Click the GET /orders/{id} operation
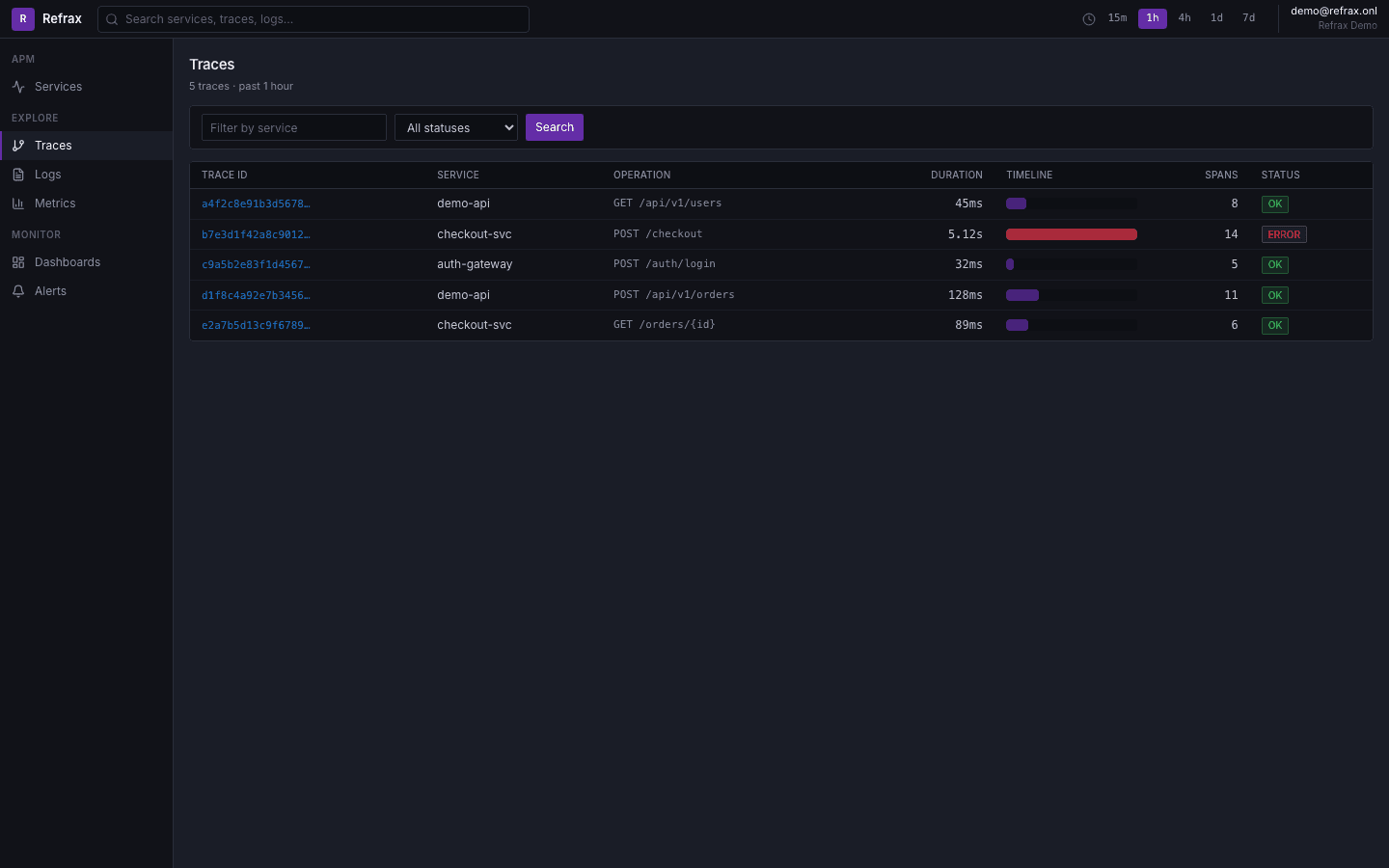Image resolution: width=1389 pixels, height=868 pixels. [665, 325]
